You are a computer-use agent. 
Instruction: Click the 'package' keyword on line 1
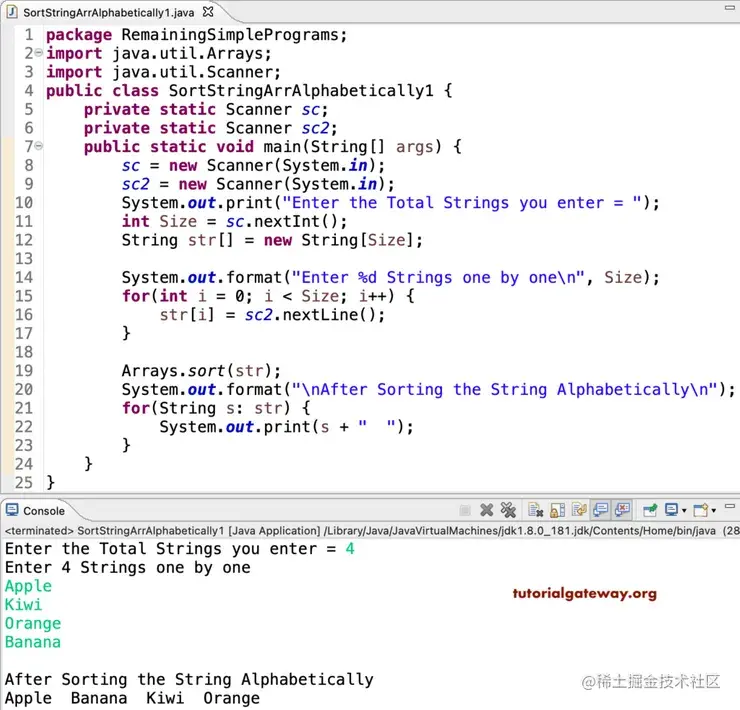pos(79,35)
